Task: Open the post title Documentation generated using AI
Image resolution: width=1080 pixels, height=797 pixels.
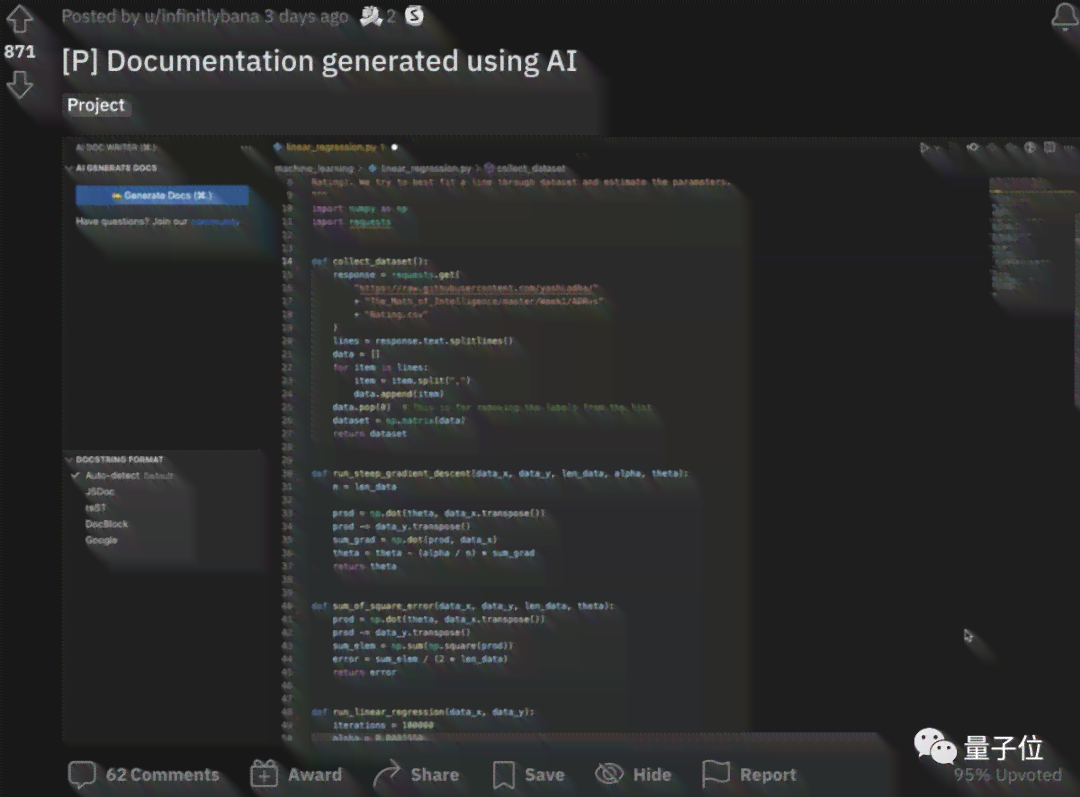Action: (320, 61)
